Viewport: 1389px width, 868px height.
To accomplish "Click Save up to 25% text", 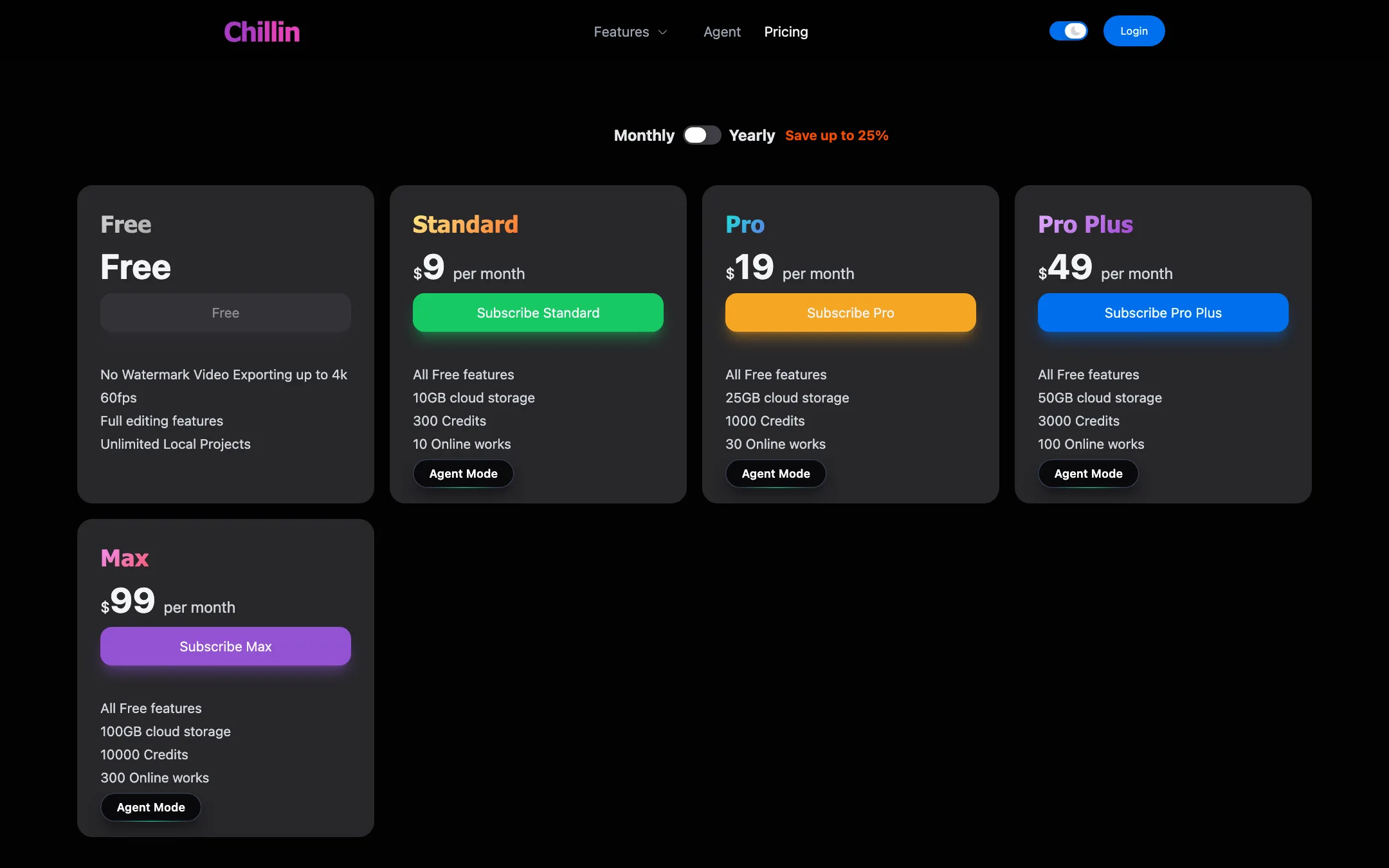I will [837, 135].
